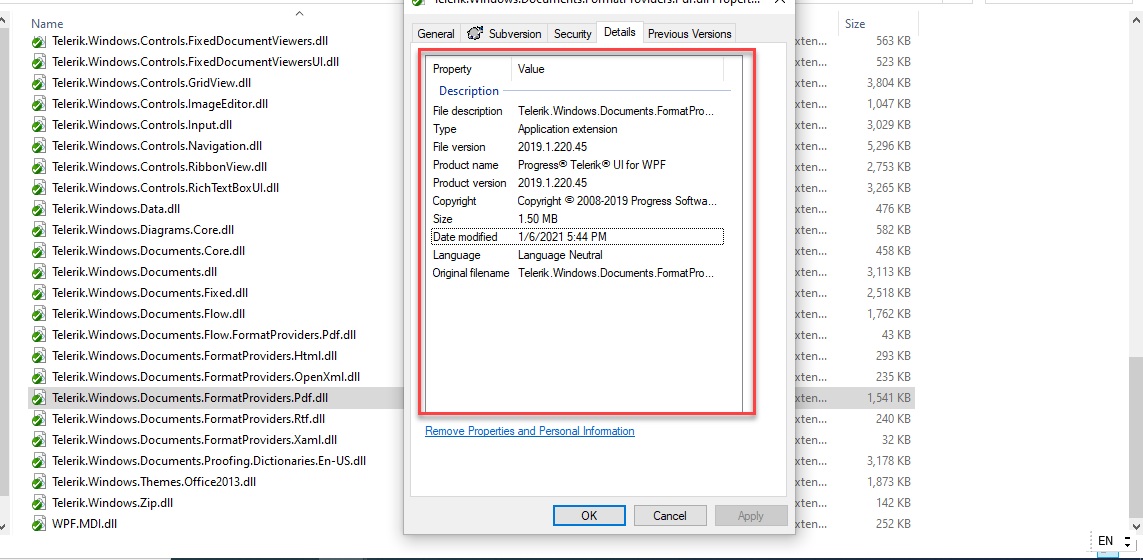Select the icon of Telerik.Windows.Documents.Core.dll

(x=39, y=252)
